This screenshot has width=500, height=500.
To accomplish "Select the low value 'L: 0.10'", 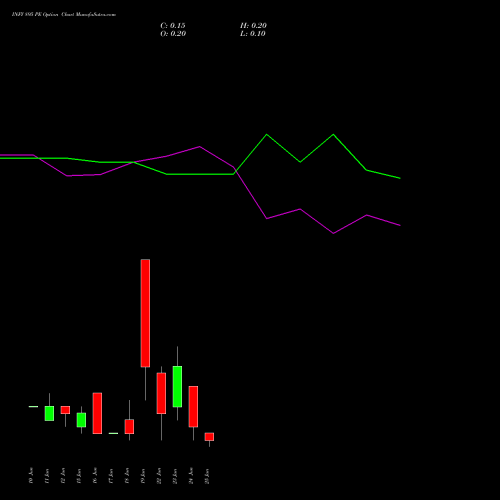I will (253, 34).
